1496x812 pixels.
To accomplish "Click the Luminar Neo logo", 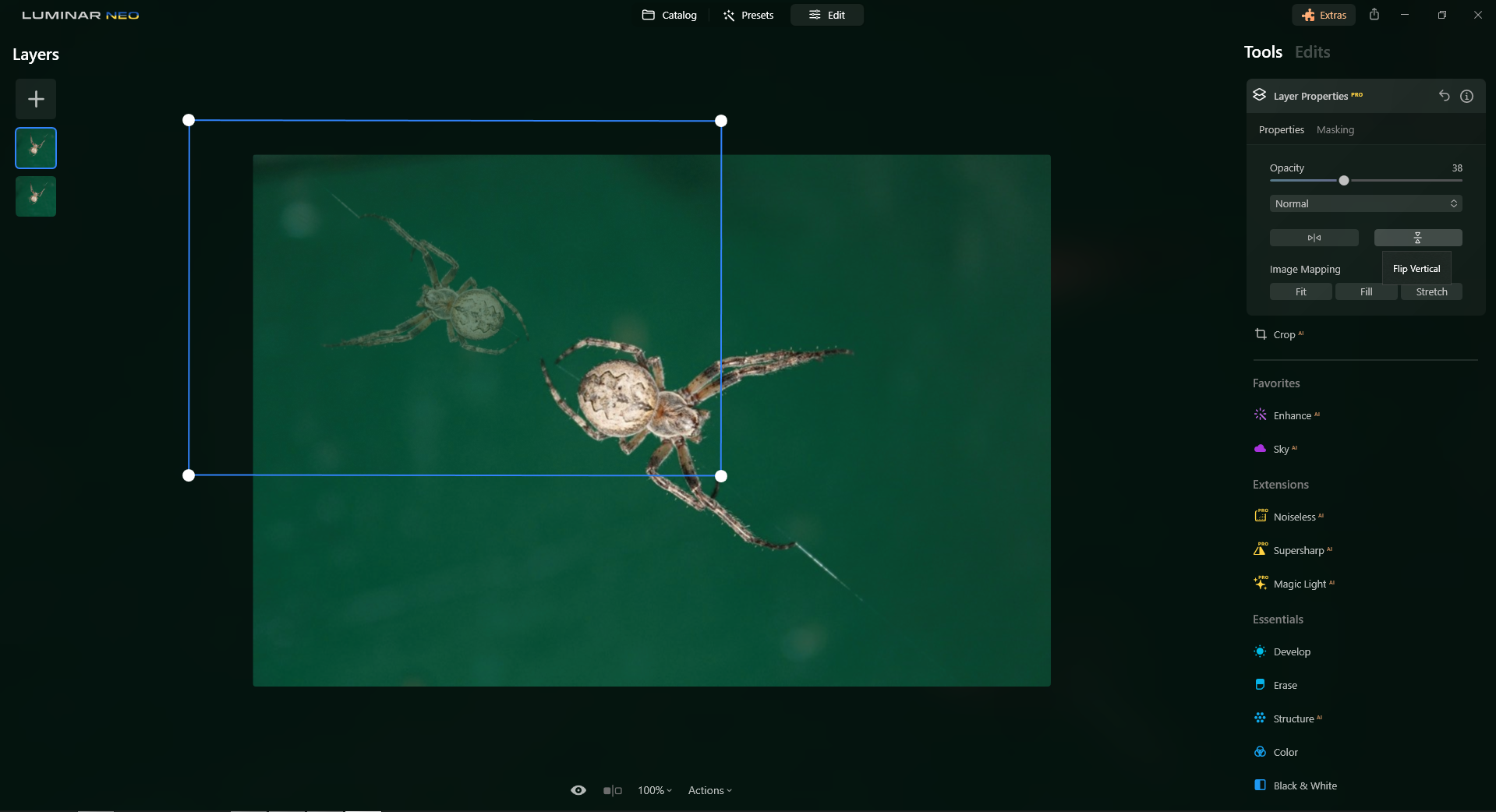I will [x=80, y=15].
